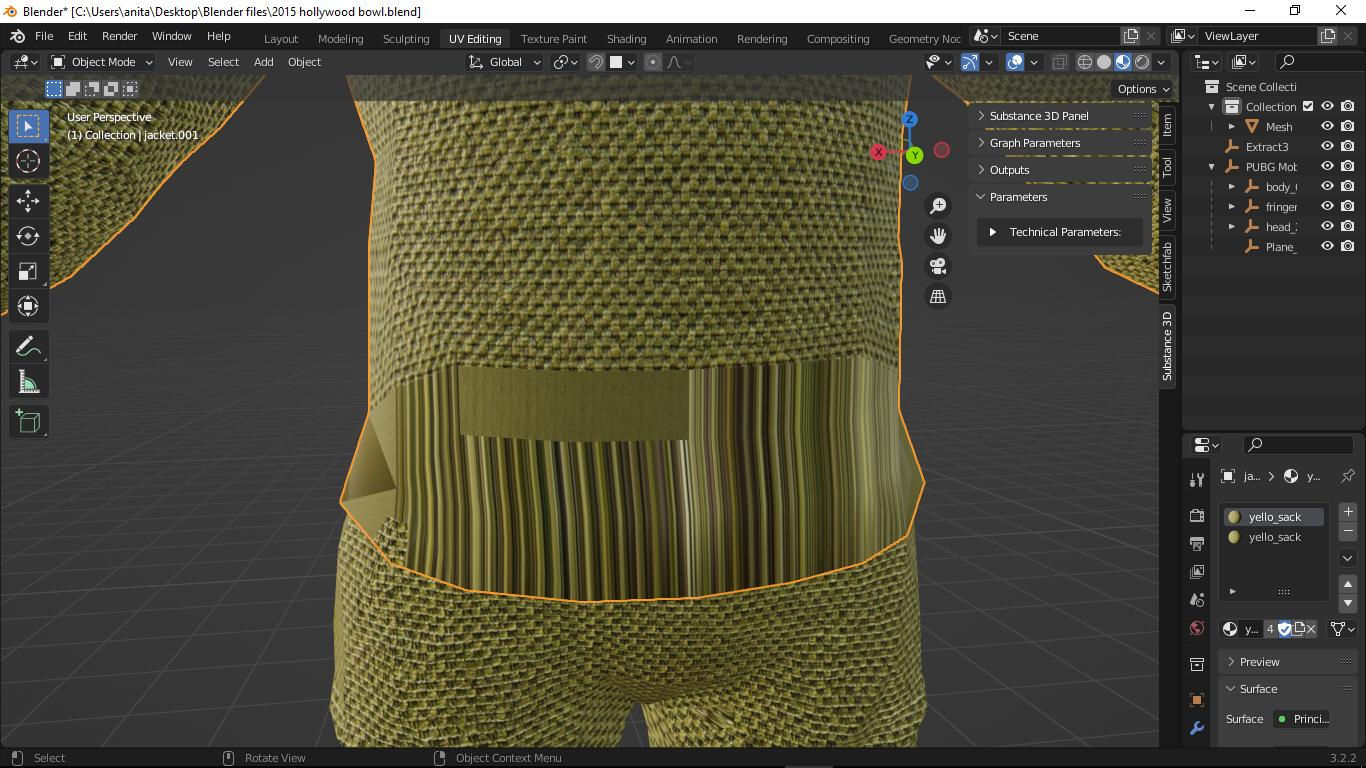This screenshot has height=768, width=1366.
Task: Toggle the fake user shield for material
Action: pos(1285,629)
